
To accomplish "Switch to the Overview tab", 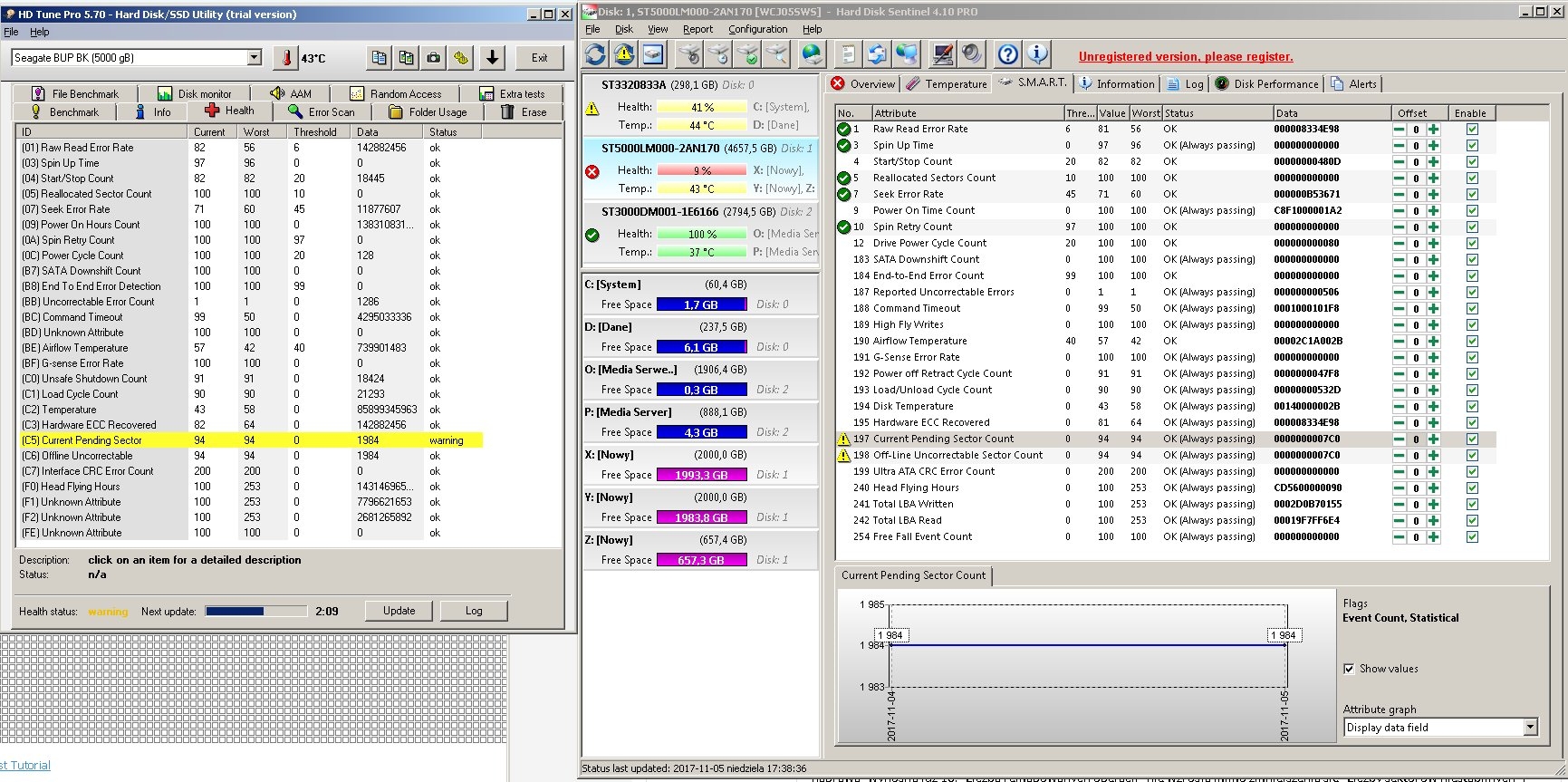I will point(864,83).
